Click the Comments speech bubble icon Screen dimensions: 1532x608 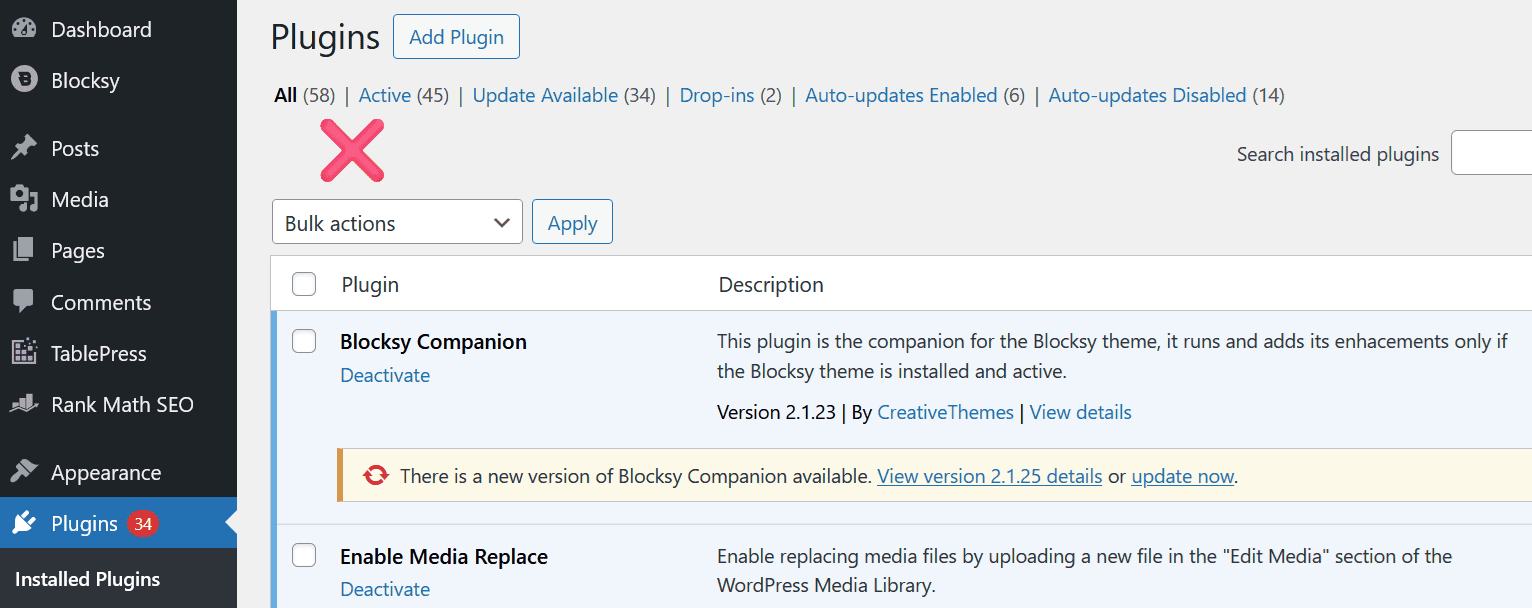pyautogui.click(x=24, y=302)
